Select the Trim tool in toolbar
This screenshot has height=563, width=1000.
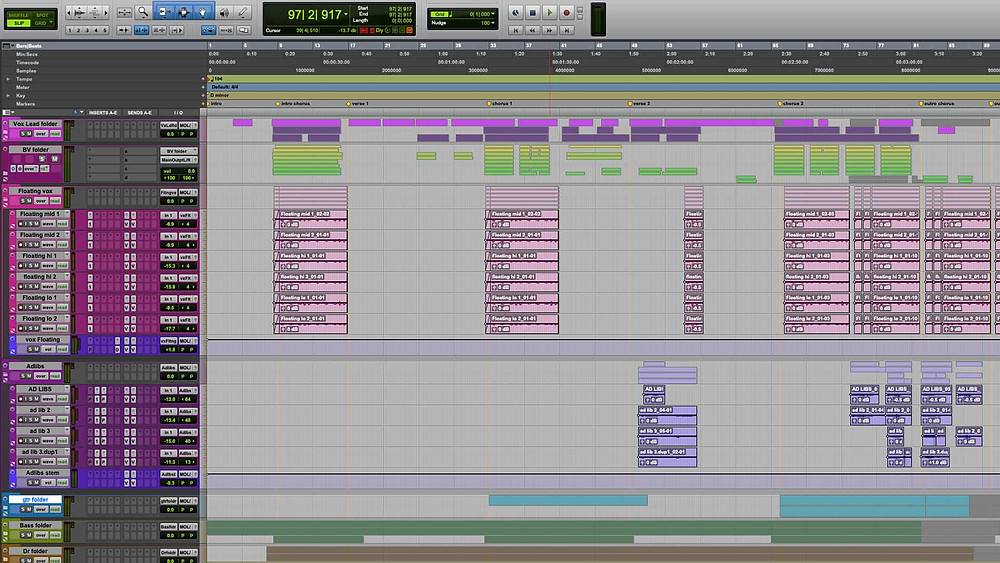163,11
